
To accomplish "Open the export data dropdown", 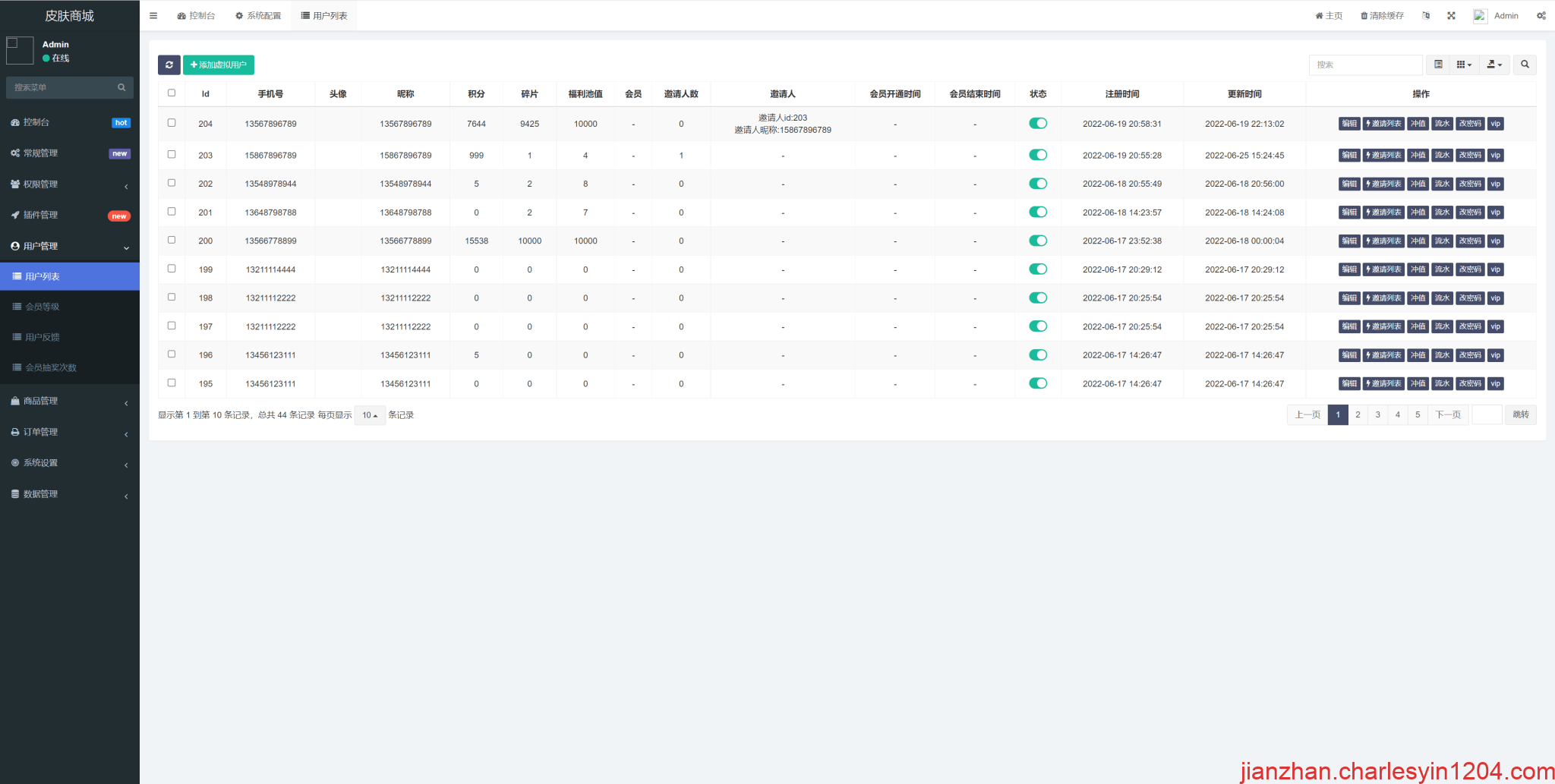I will (1494, 65).
